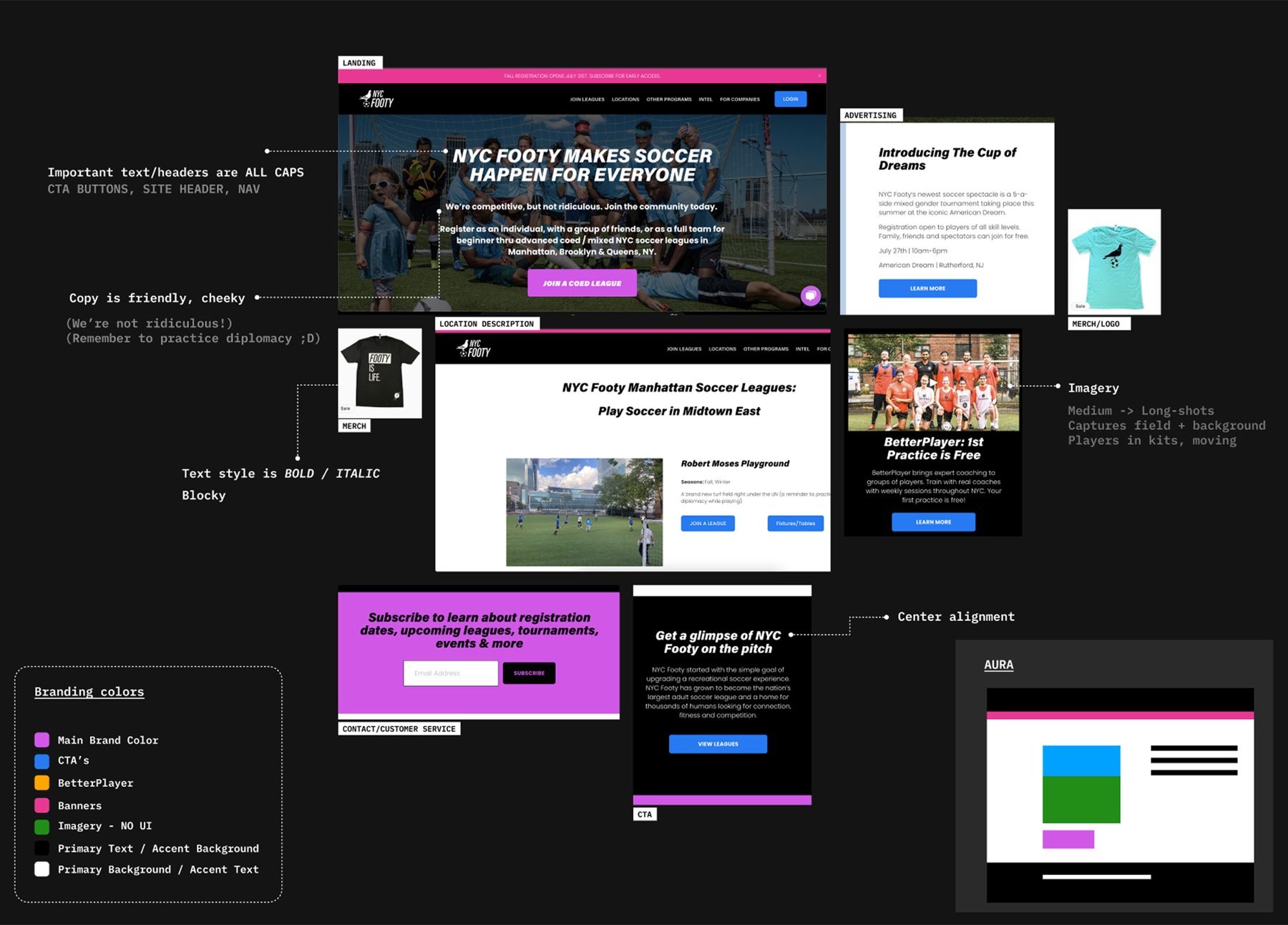Pick the BetterPlayer orange swatch
This screenshot has height=925, width=1288.
[x=42, y=783]
